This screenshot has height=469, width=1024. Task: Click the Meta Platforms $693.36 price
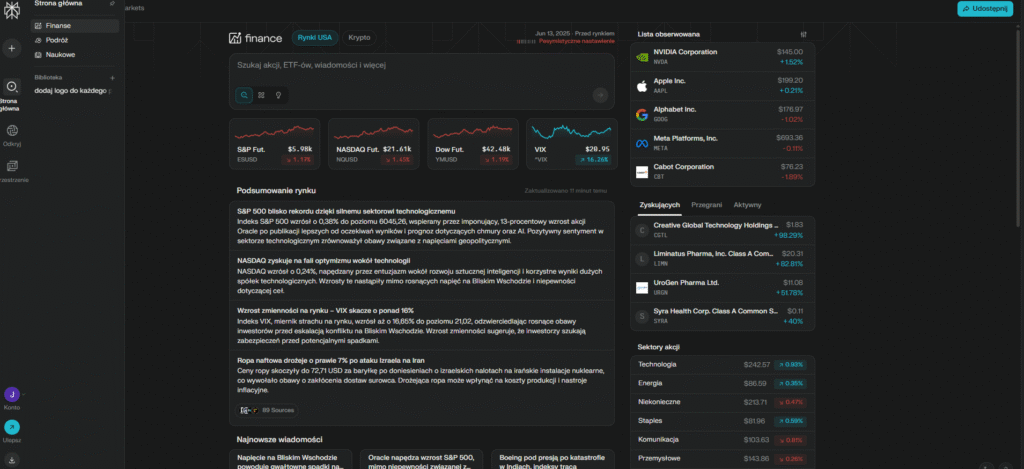(790, 138)
